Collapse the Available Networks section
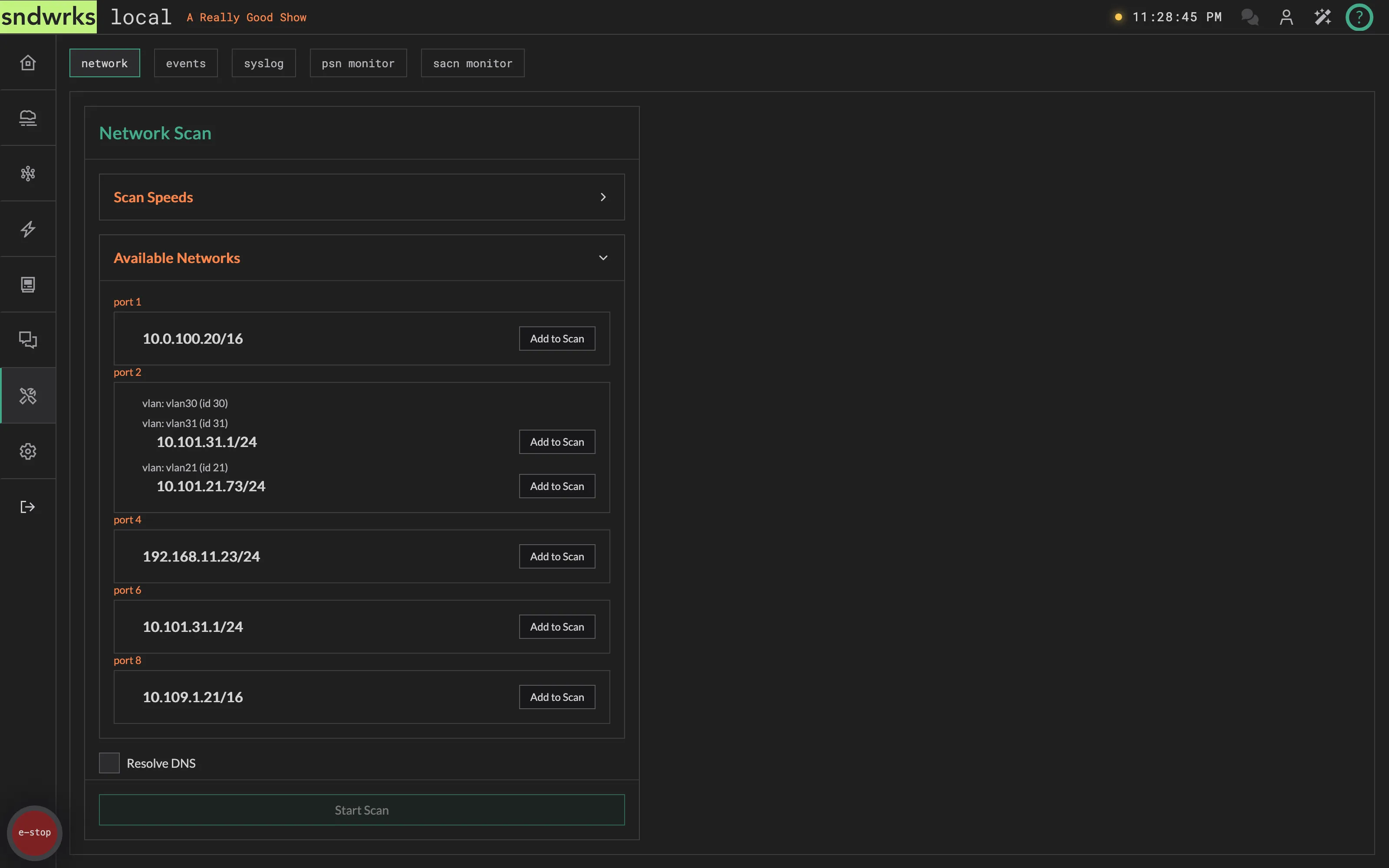This screenshot has height=868, width=1389. (x=362, y=258)
